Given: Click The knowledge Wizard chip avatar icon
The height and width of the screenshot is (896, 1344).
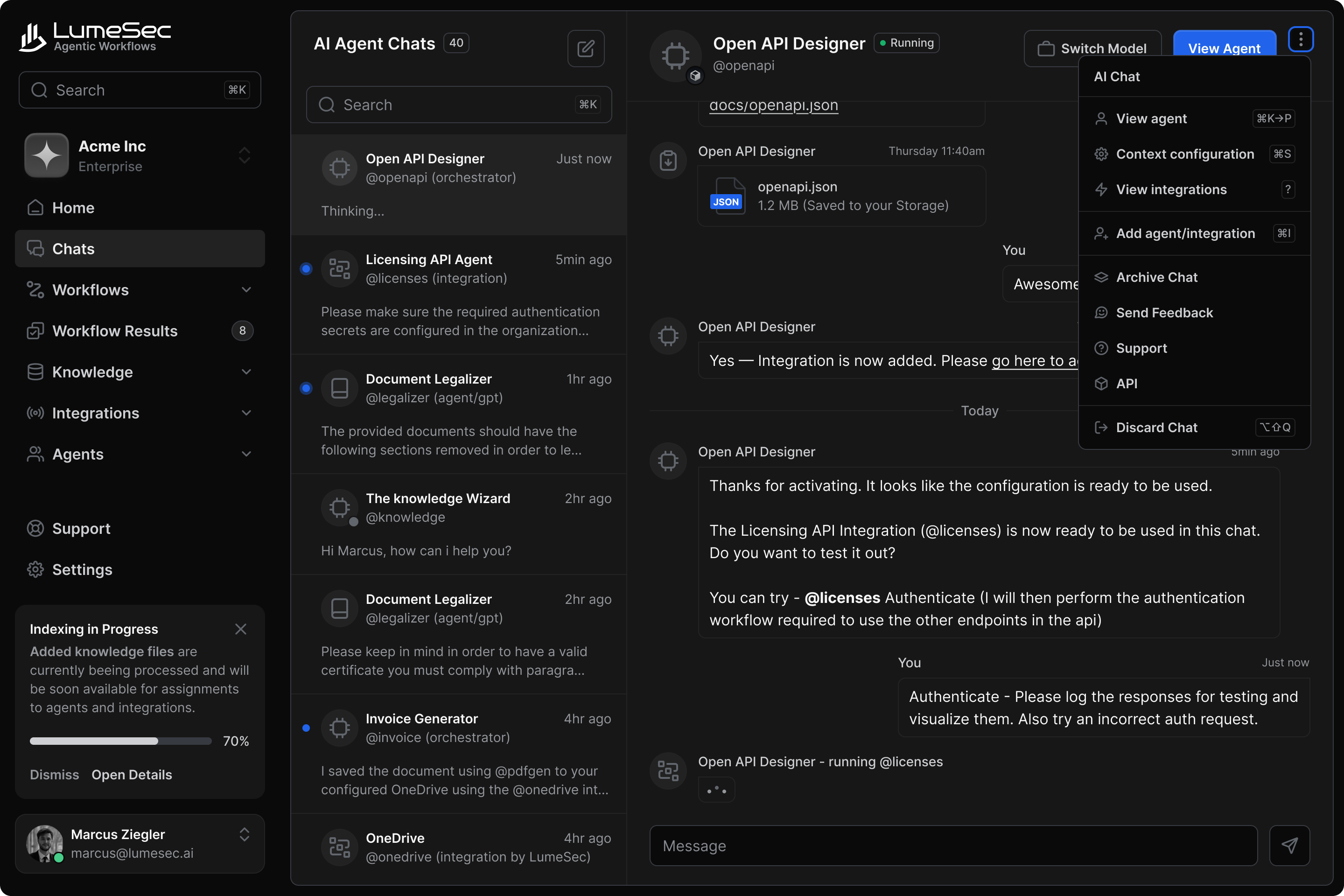Looking at the screenshot, I should click(x=339, y=507).
